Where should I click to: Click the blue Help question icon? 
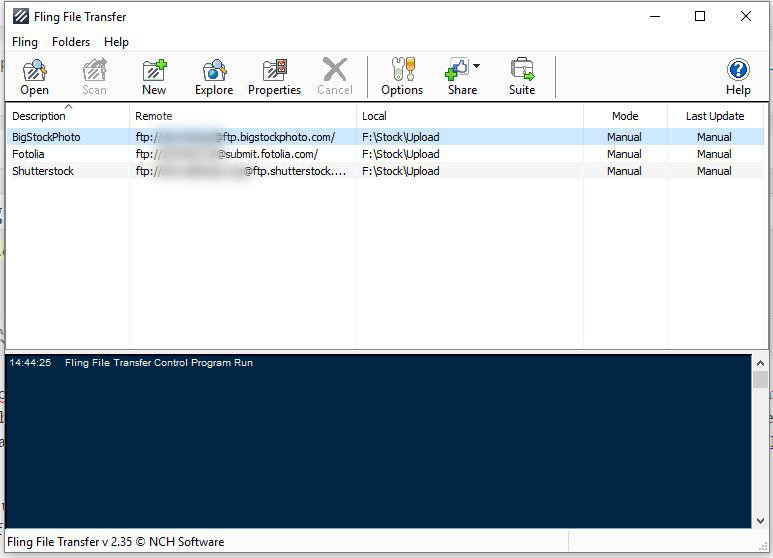tap(738, 70)
